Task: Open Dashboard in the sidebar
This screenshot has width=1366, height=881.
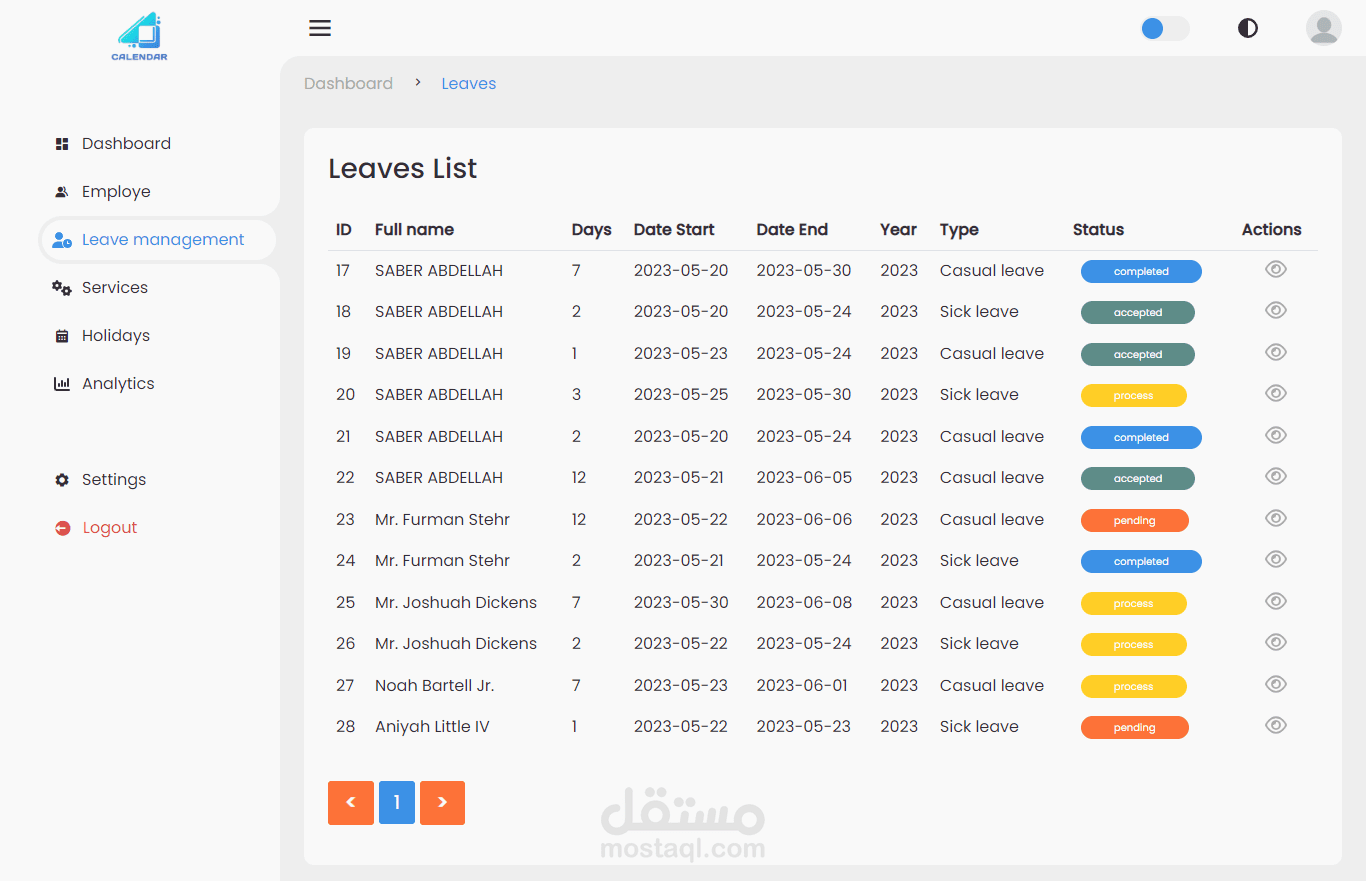Action: coord(126,144)
